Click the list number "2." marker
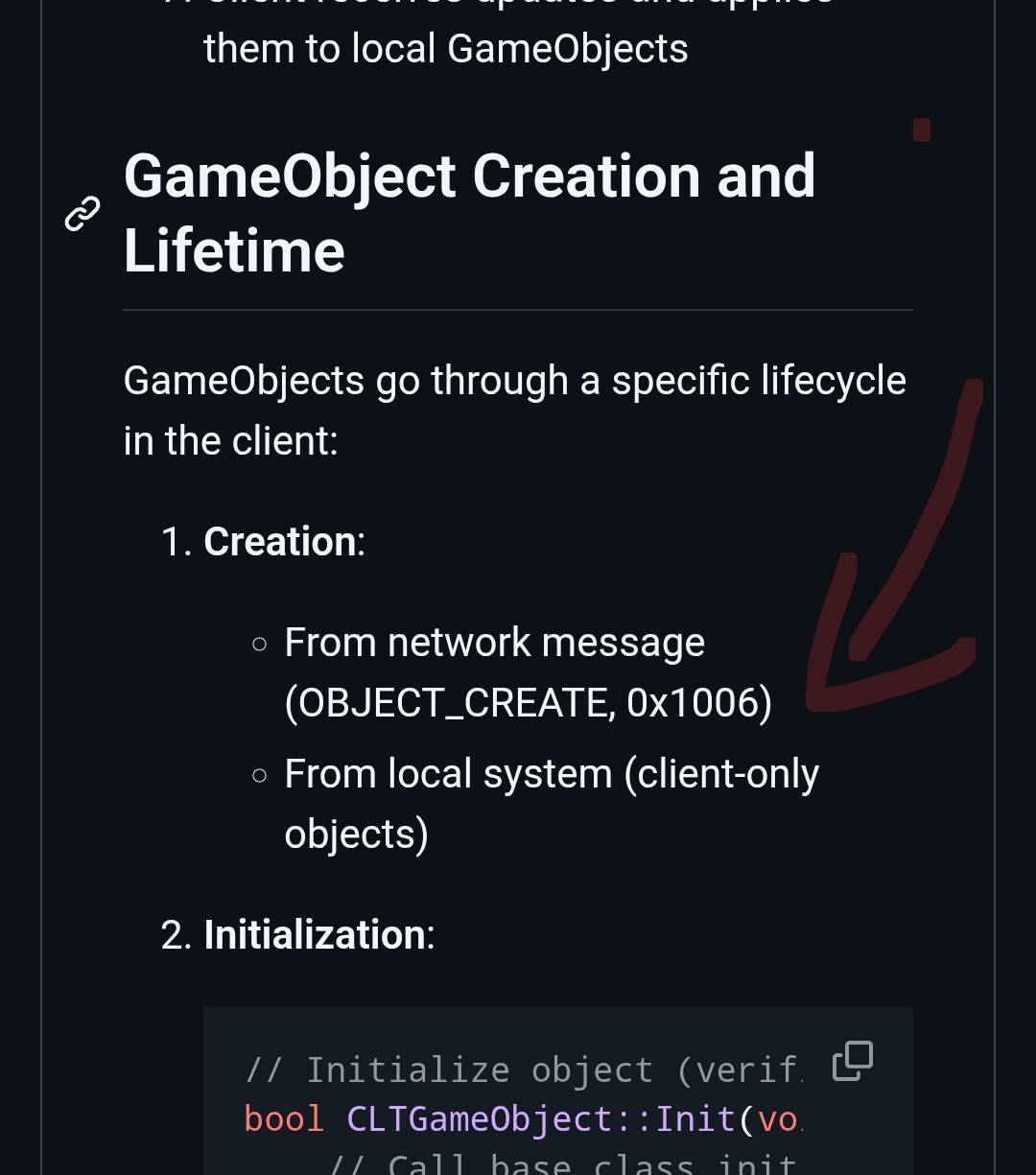Image resolution: width=1036 pixels, height=1175 pixels. click(x=177, y=935)
